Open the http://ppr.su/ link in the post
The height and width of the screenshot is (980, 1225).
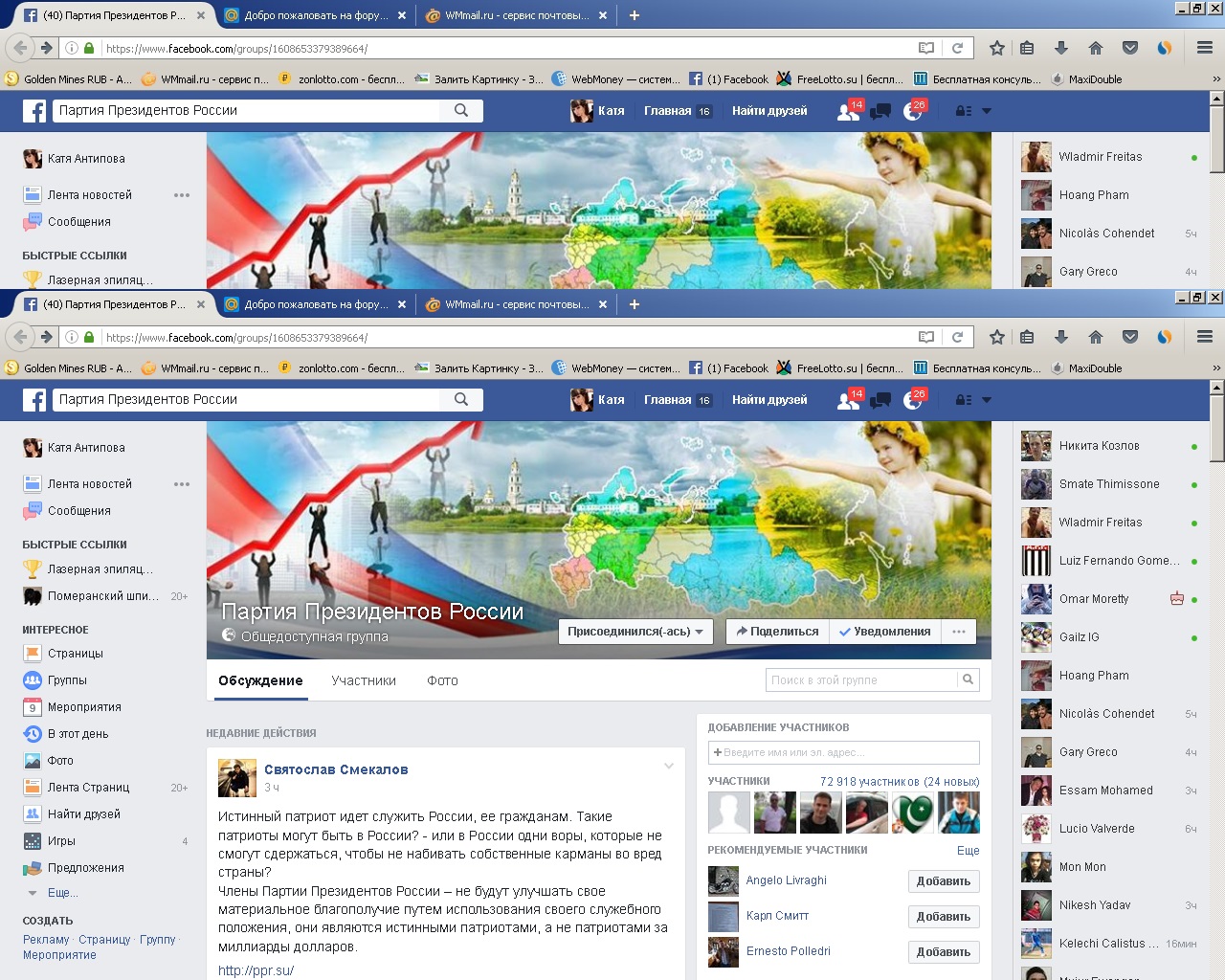tap(256, 970)
